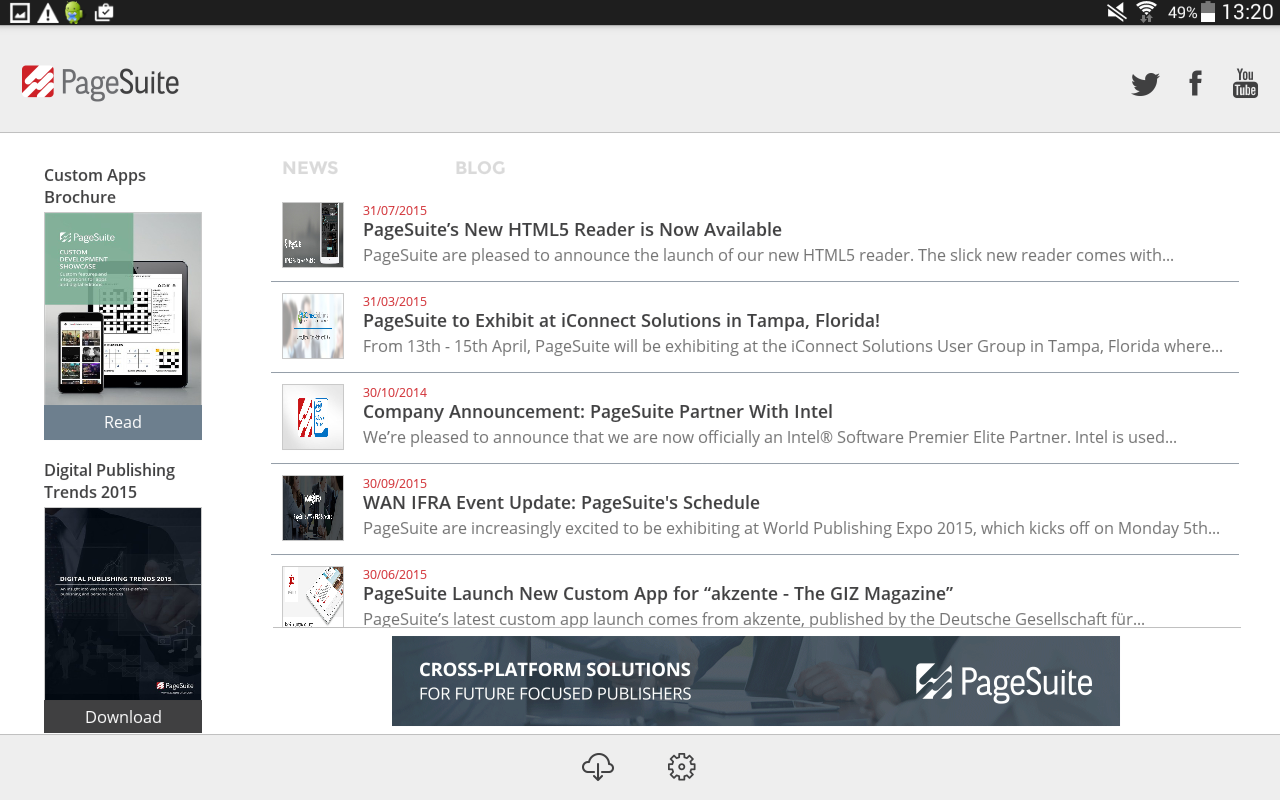
Task: Tap summary starting "PageSuite are increasingly excited"
Action: tap(792, 528)
